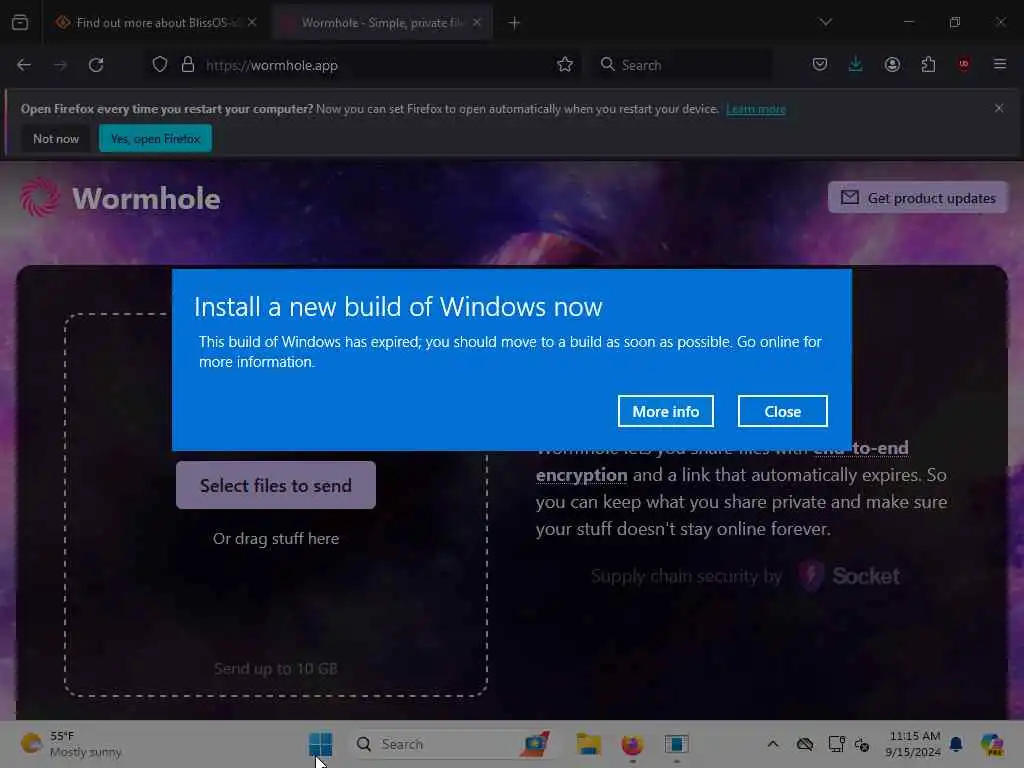Open the network status tray icon
Image resolution: width=1024 pixels, height=768 pixels.
[836, 744]
